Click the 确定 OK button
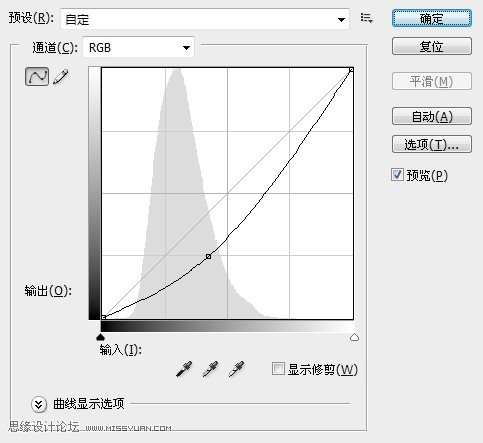 (x=432, y=19)
